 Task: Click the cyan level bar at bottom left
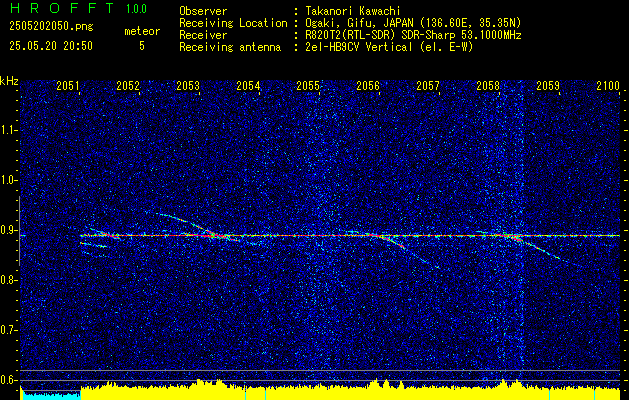click(x=51, y=395)
